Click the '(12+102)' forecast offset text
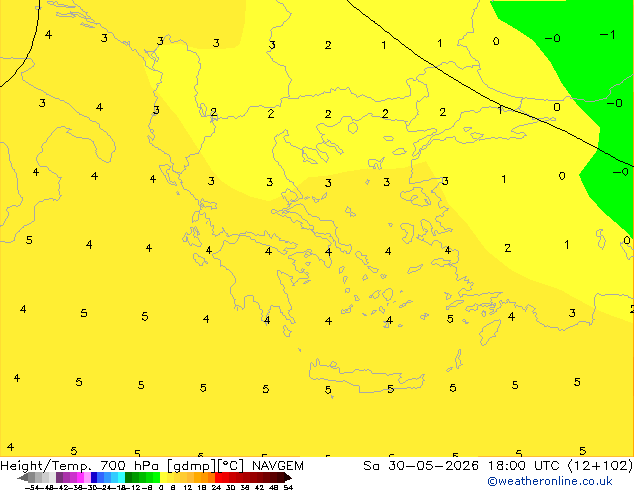 click(600, 466)
